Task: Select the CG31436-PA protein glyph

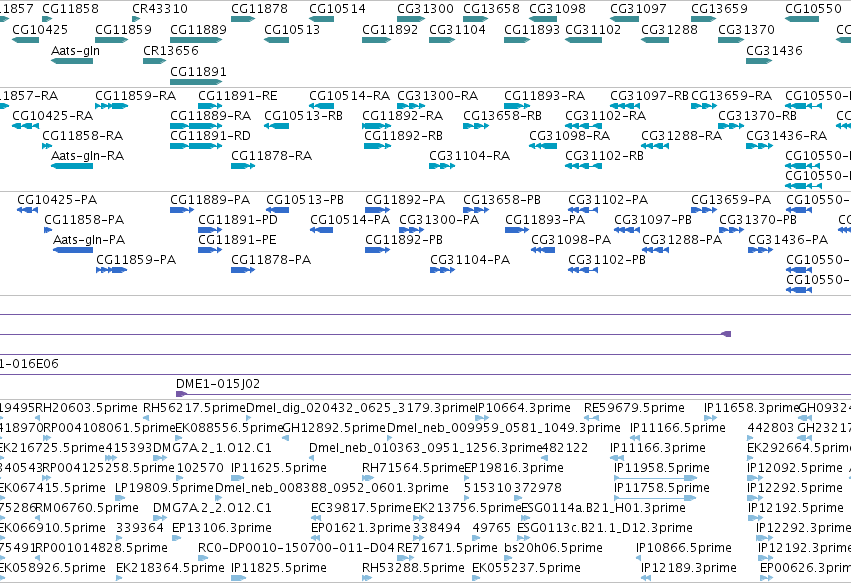Action: coord(760,250)
